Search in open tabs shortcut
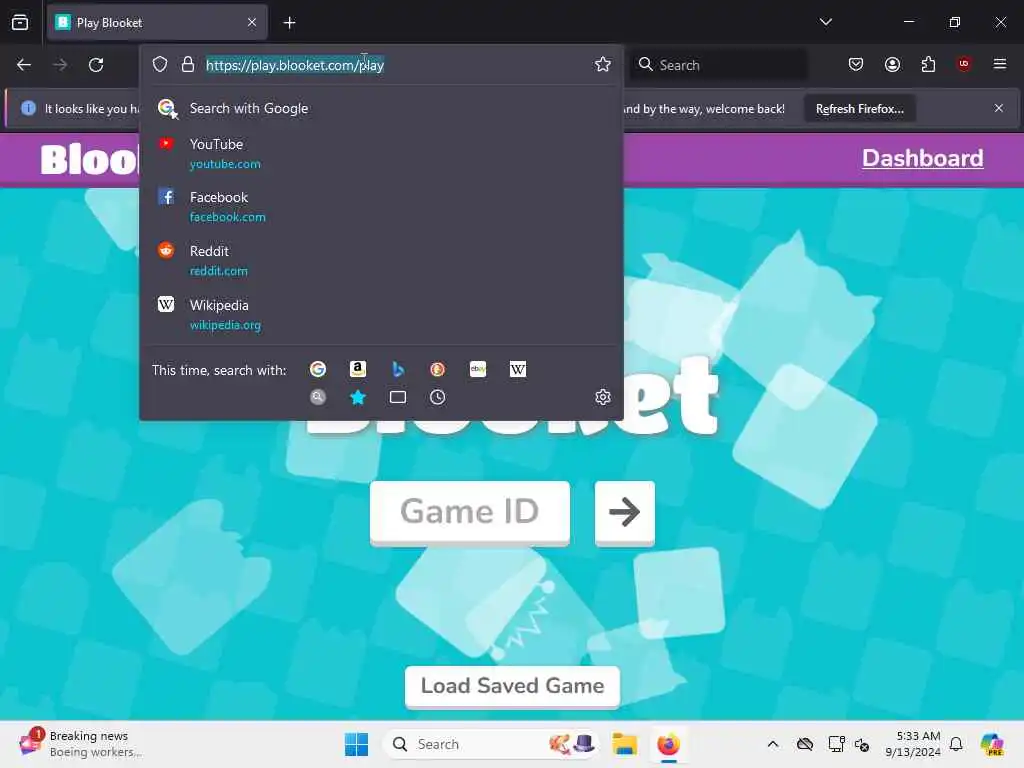The height and width of the screenshot is (768, 1024). point(398,397)
